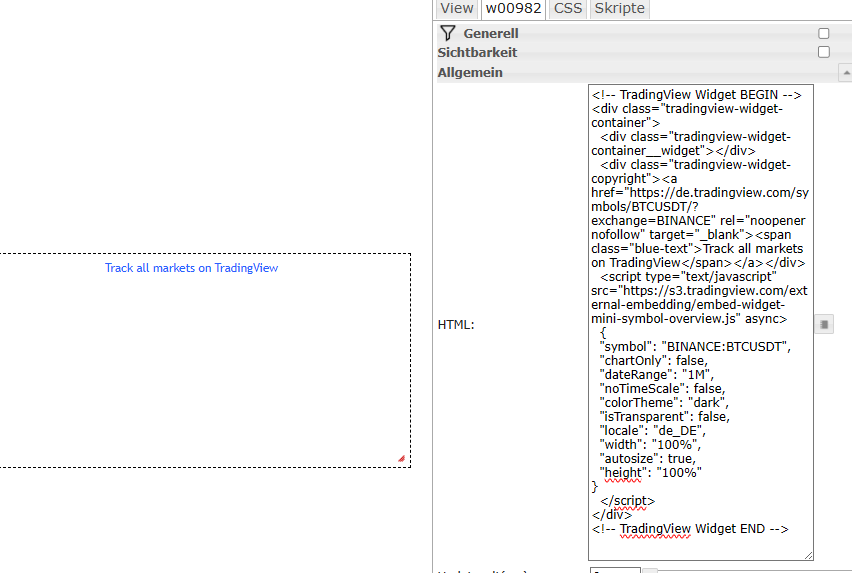
Task: Click the Allgemein section header
Action: pos(470,73)
